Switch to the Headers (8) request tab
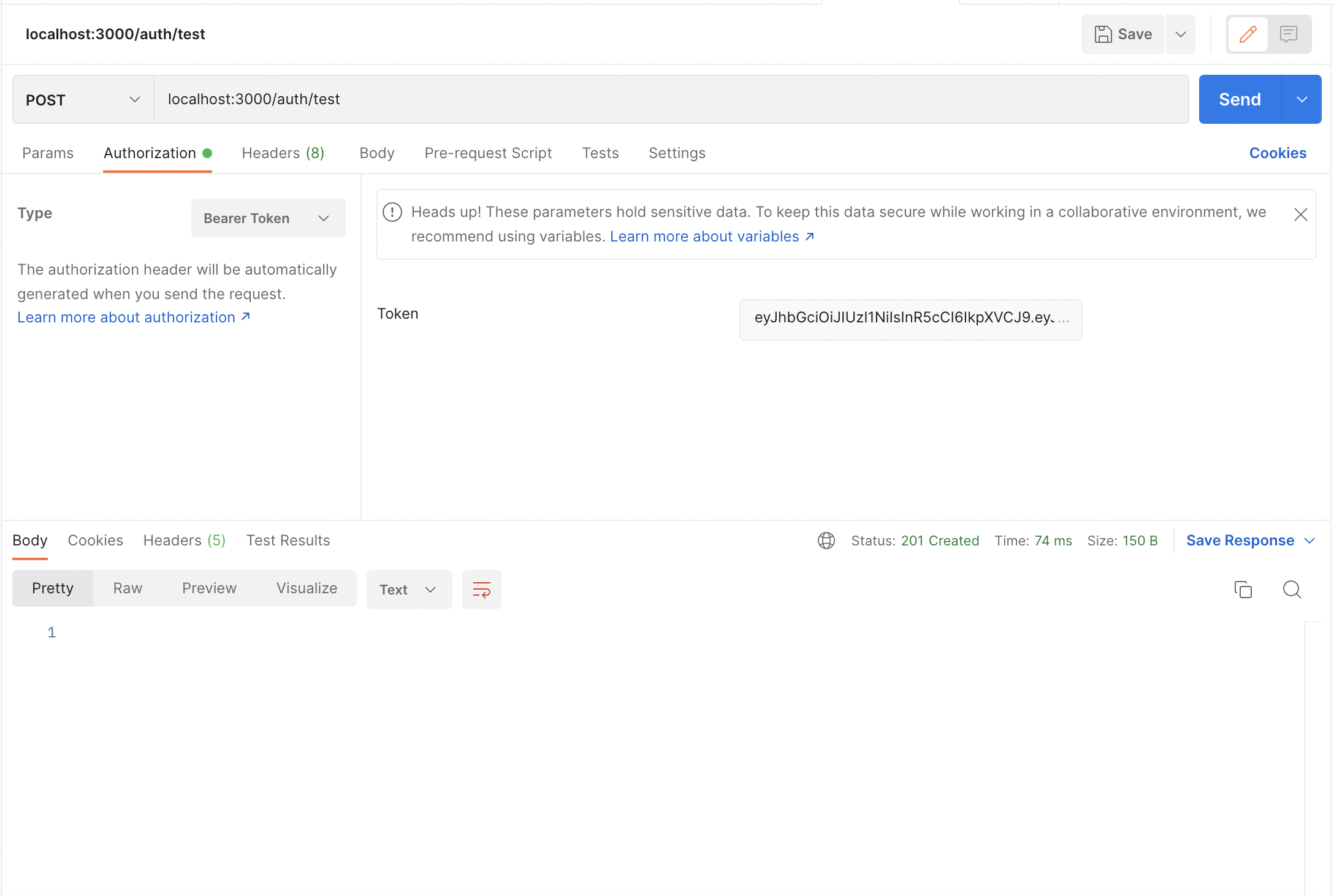1334x896 pixels. (283, 153)
